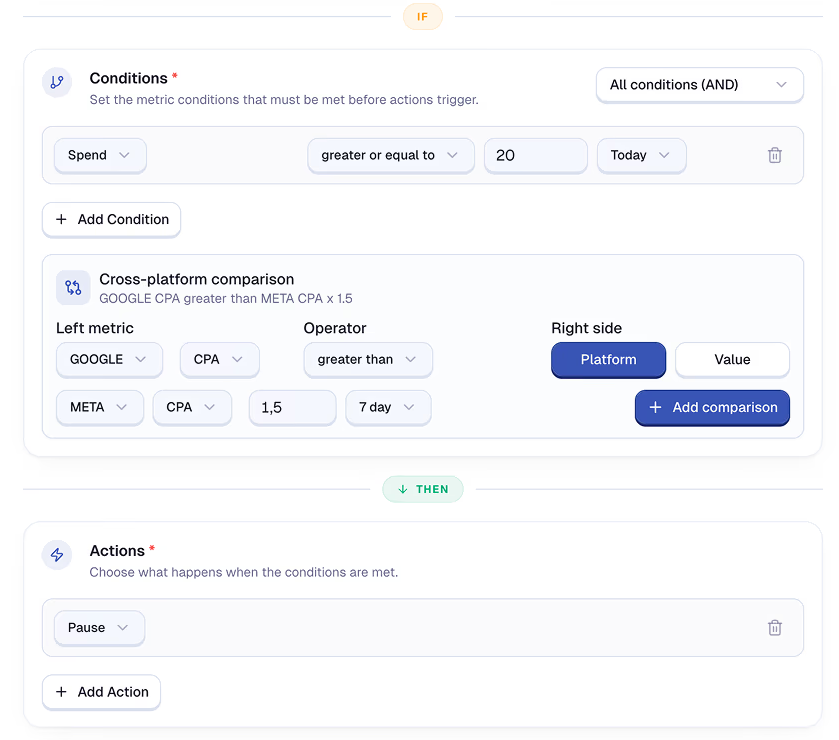Select Platform for the right side
839x740 pixels.
(608, 360)
